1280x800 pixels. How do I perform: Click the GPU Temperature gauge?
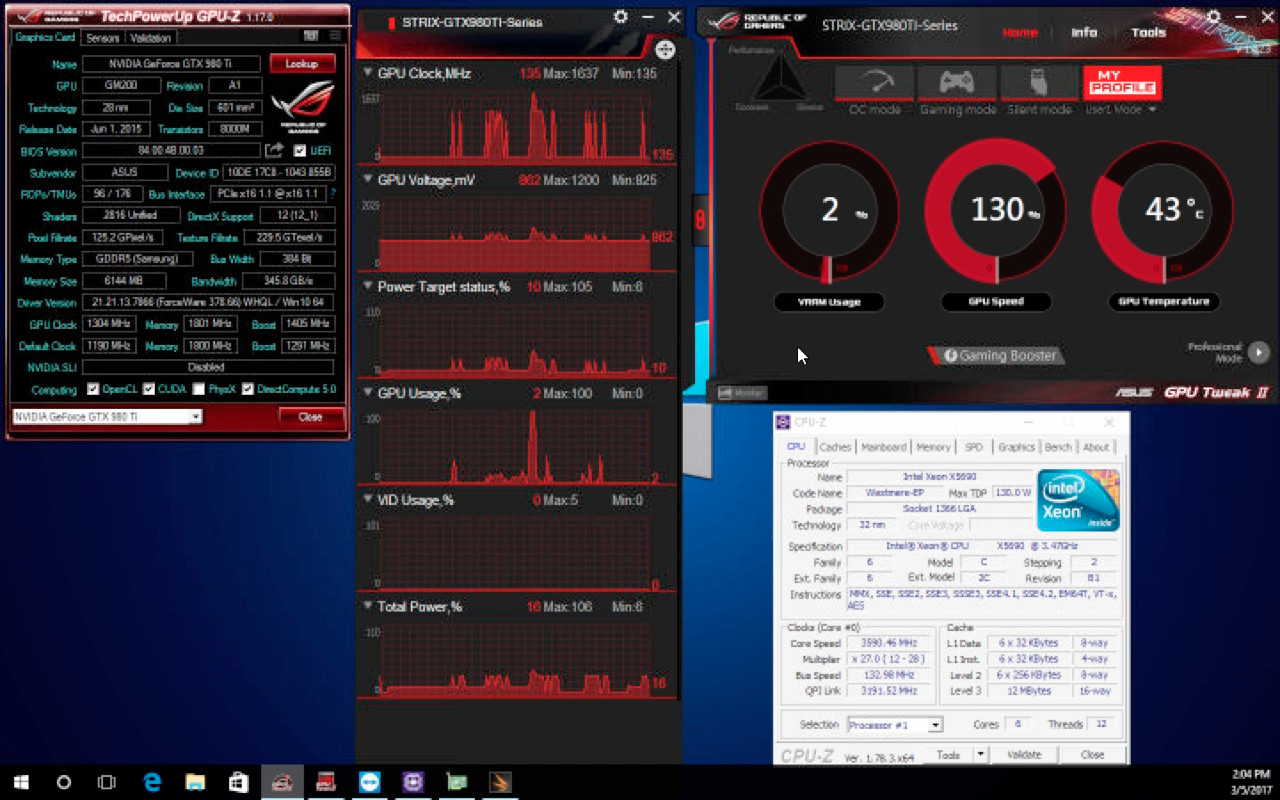coord(1162,211)
